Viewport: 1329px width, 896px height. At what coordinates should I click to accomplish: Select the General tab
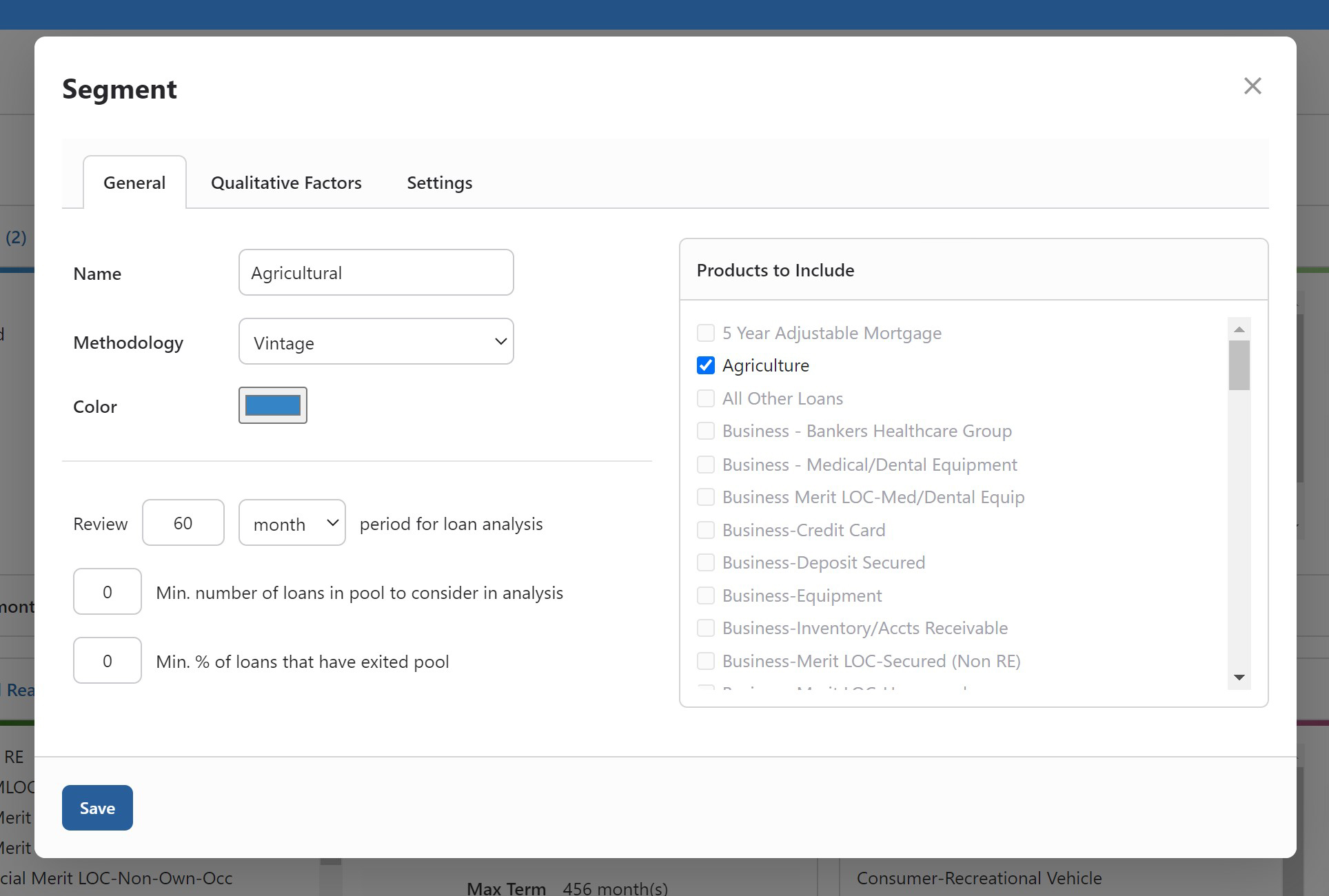134,183
